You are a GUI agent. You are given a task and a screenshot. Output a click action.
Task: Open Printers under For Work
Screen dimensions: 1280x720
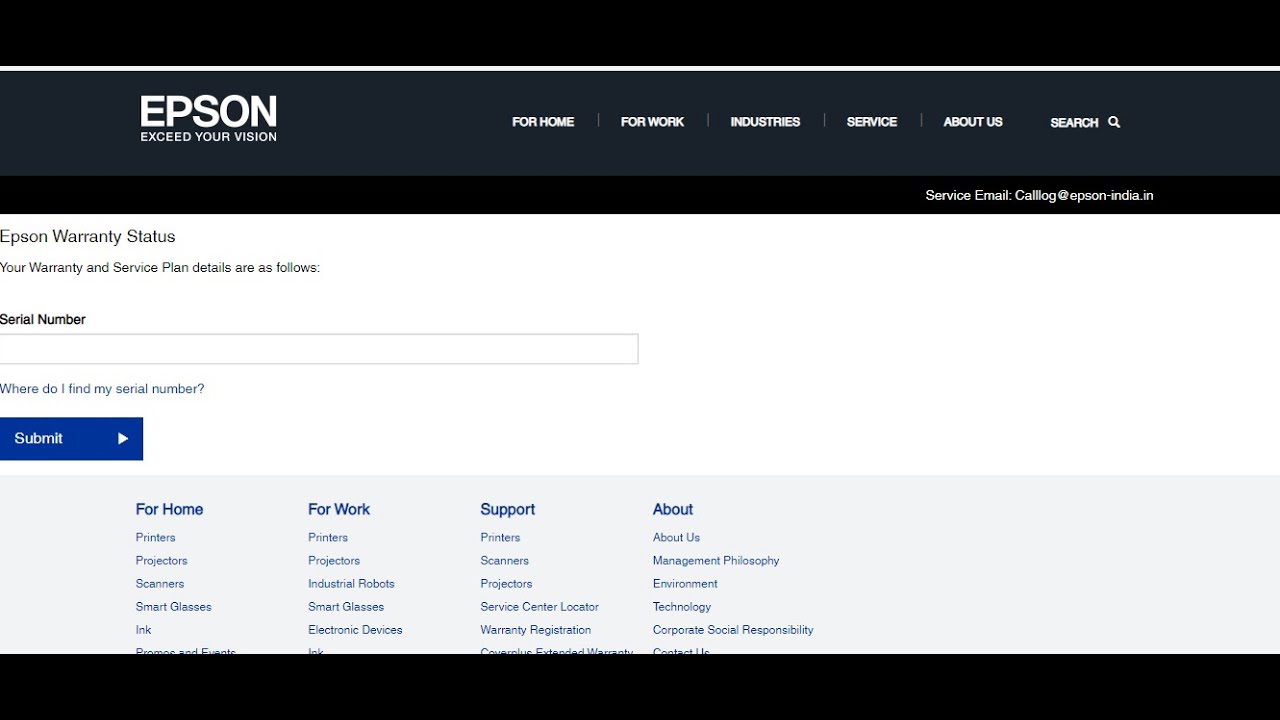click(328, 538)
